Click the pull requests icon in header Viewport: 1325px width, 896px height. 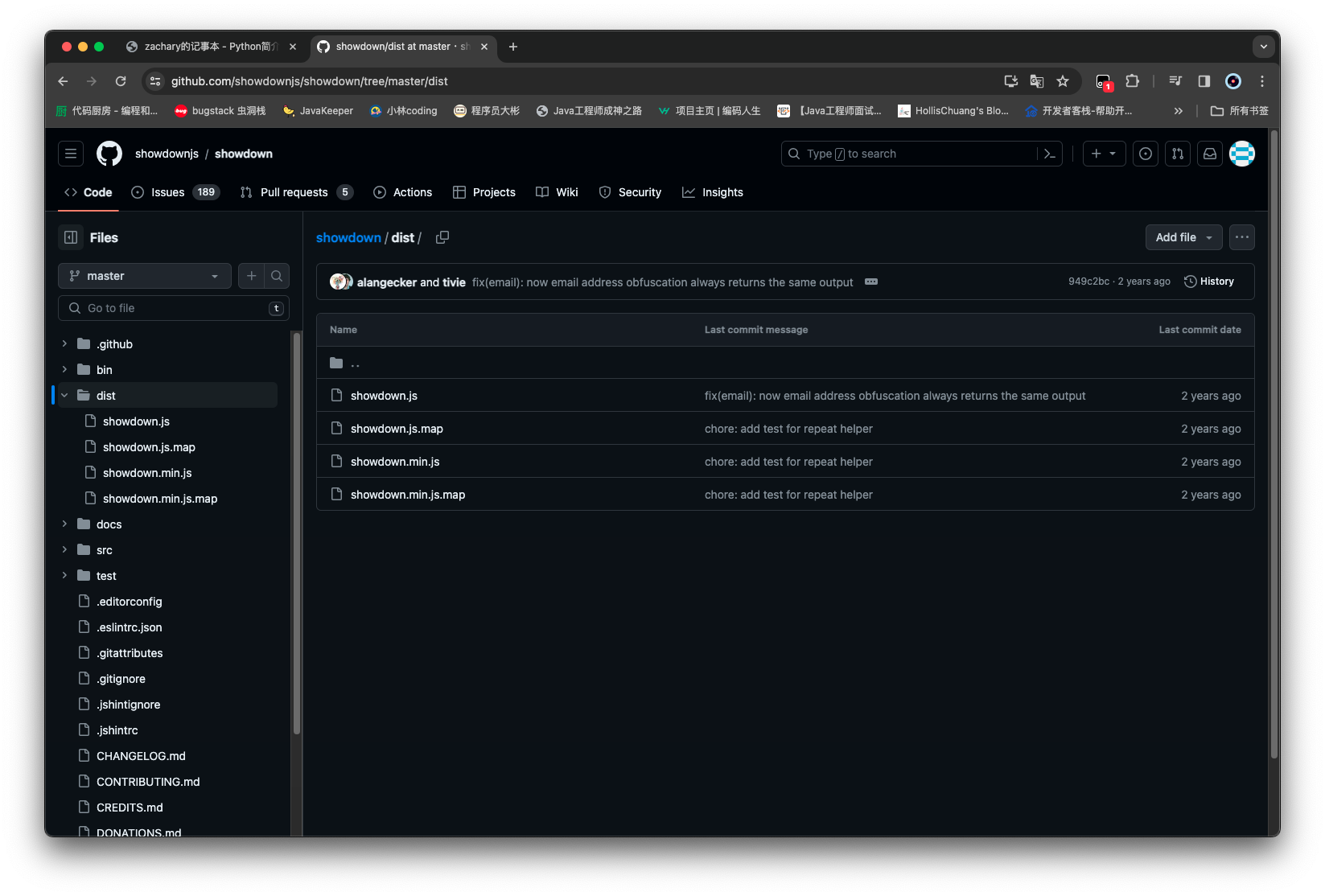[1178, 154]
